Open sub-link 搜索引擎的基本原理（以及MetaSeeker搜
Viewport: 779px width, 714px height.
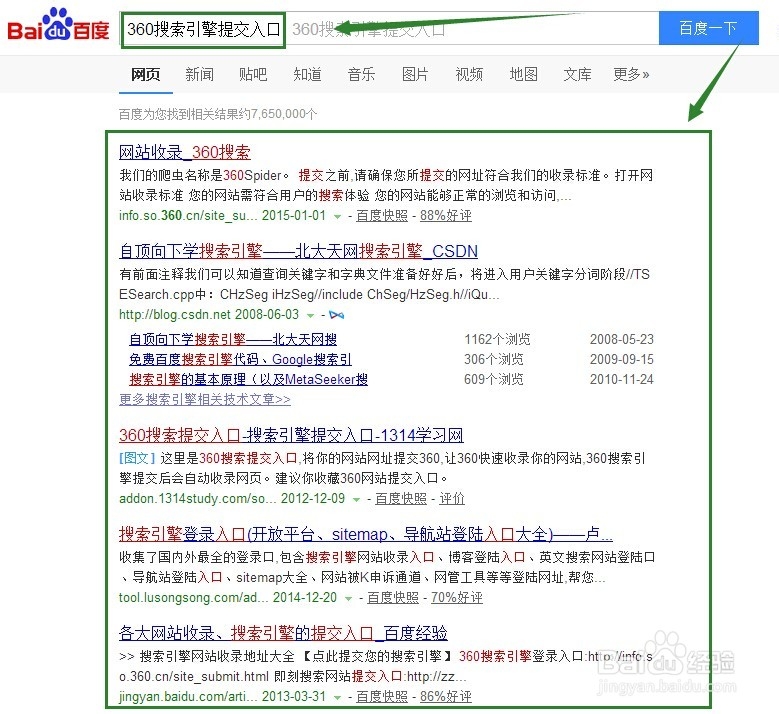click(x=248, y=380)
